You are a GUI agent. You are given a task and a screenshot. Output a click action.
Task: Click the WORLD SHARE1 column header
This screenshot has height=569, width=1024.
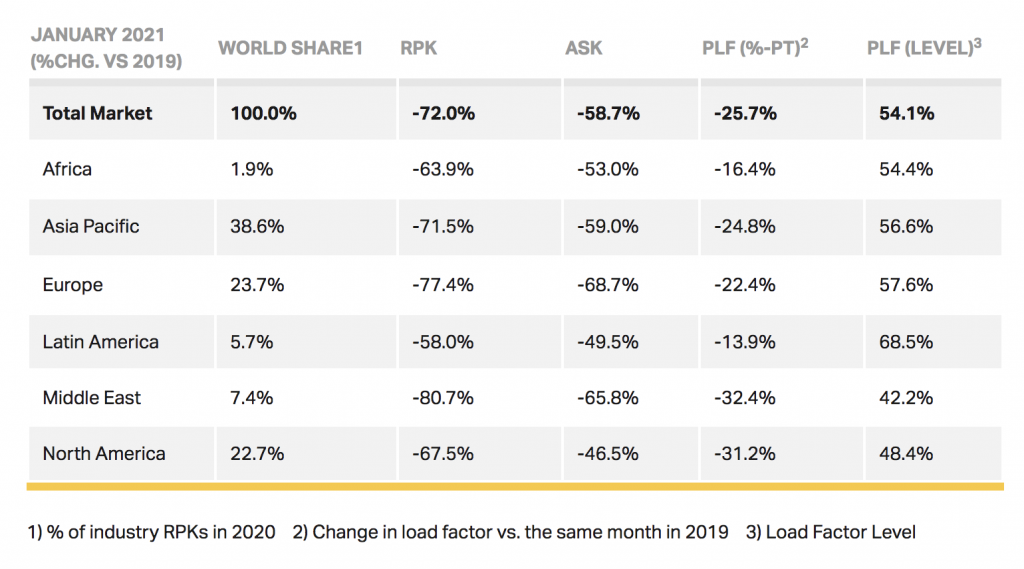click(x=290, y=48)
